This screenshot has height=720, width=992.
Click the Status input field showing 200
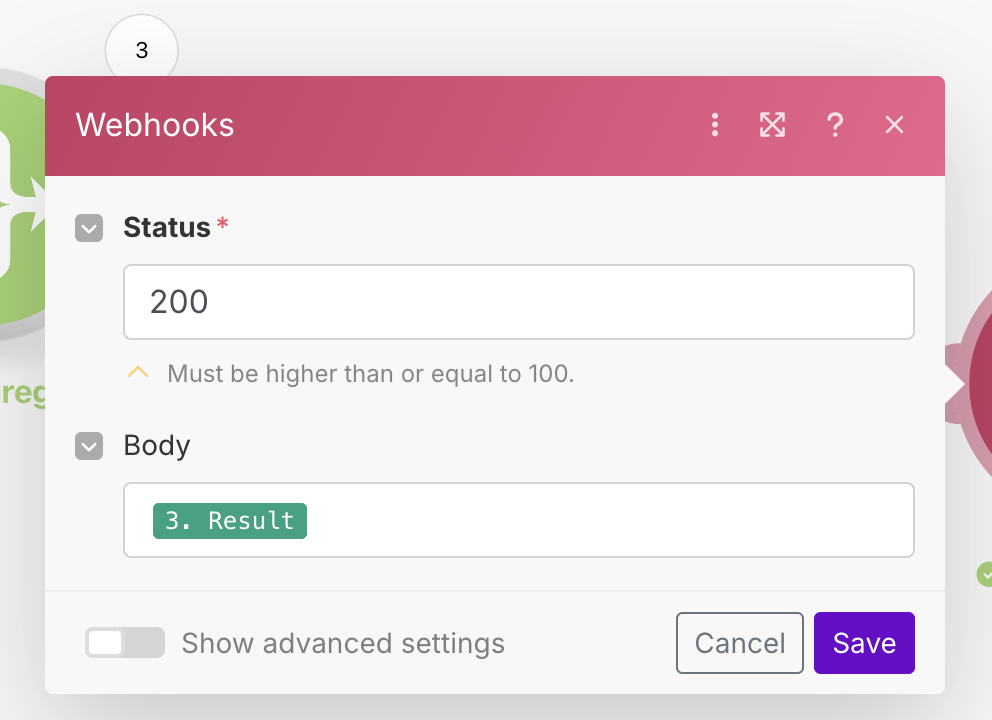tap(519, 302)
